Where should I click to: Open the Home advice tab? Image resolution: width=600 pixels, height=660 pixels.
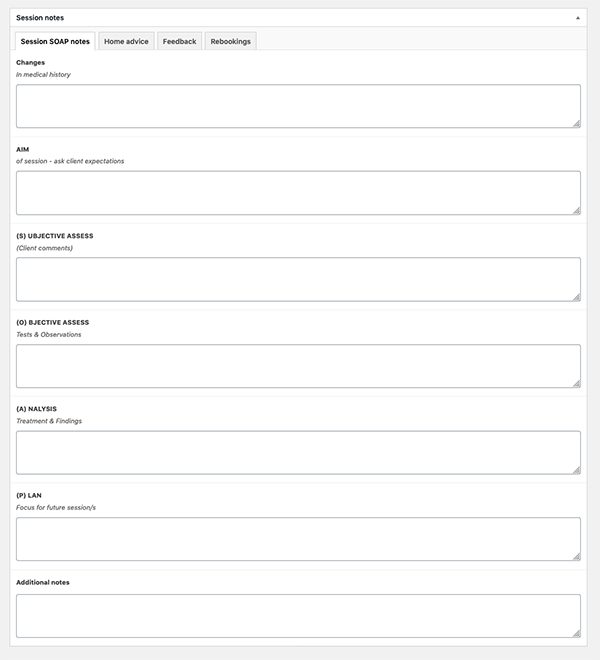tap(127, 41)
